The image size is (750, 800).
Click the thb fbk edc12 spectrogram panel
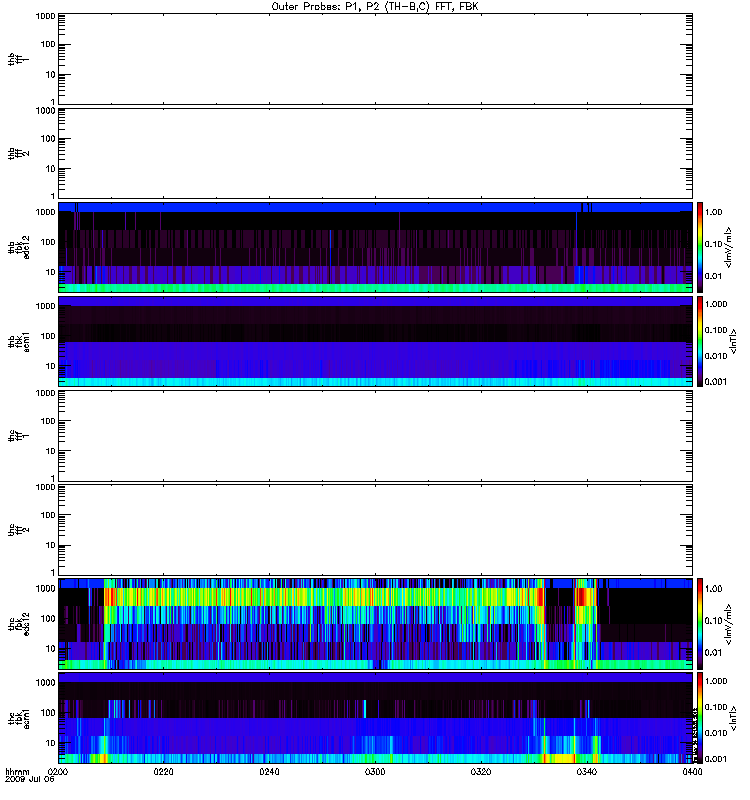pyautogui.click(x=376, y=247)
